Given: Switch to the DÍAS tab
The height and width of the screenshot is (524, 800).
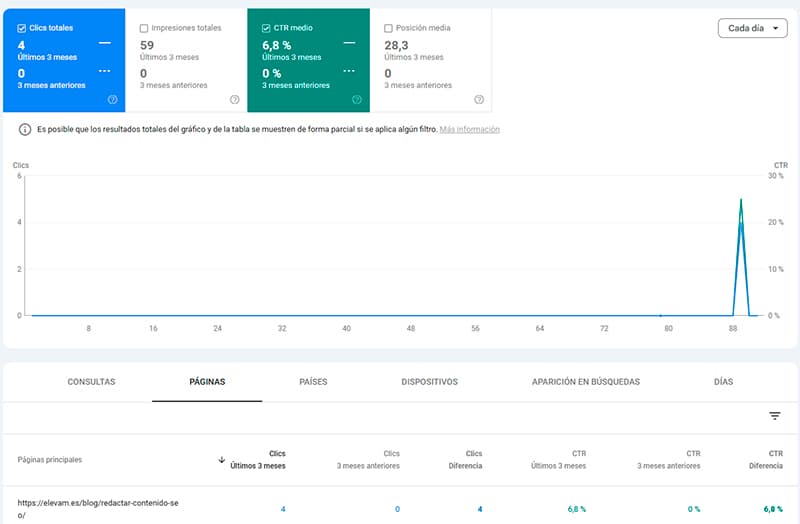Looking at the screenshot, I should pos(723,382).
